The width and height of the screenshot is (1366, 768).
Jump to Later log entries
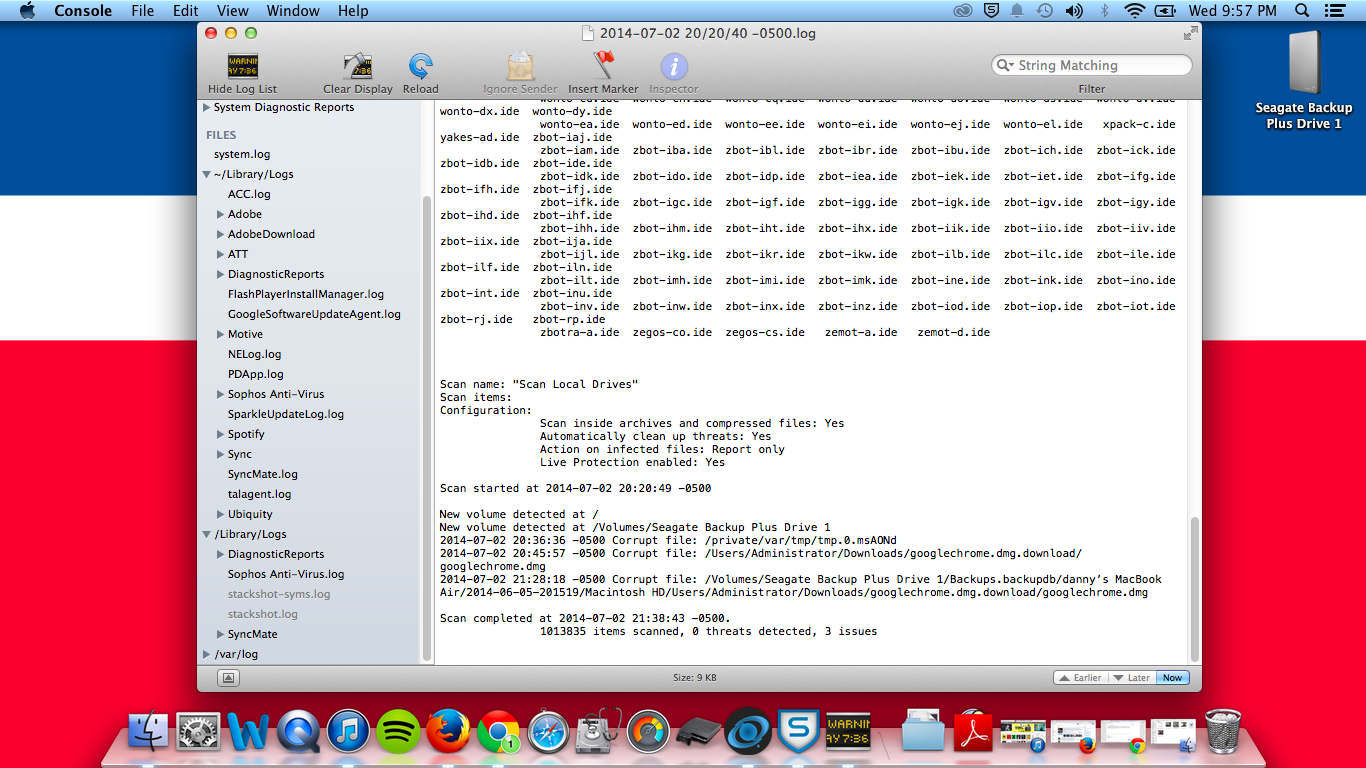tap(1131, 678)
